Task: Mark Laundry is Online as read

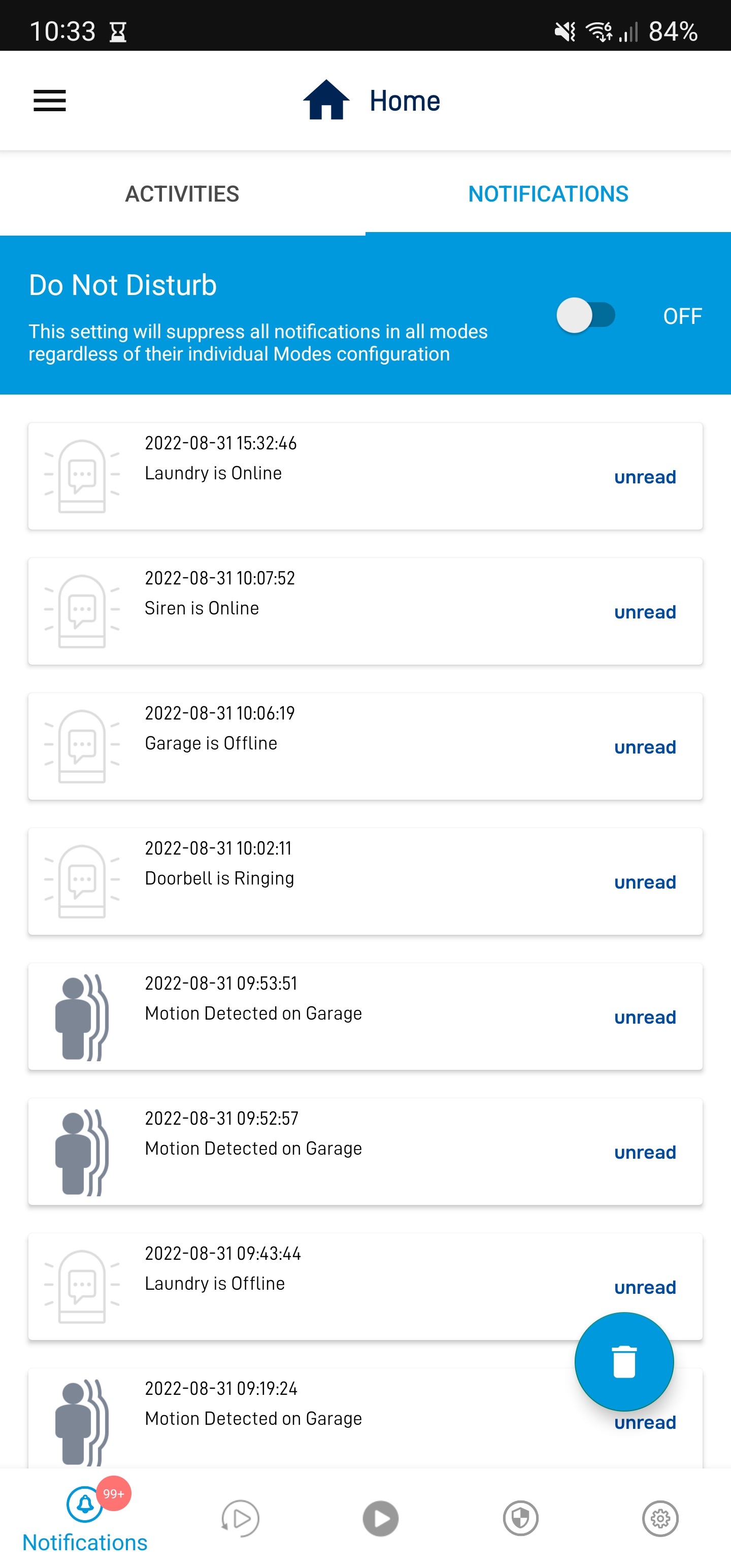Action: tap(645, 477)
